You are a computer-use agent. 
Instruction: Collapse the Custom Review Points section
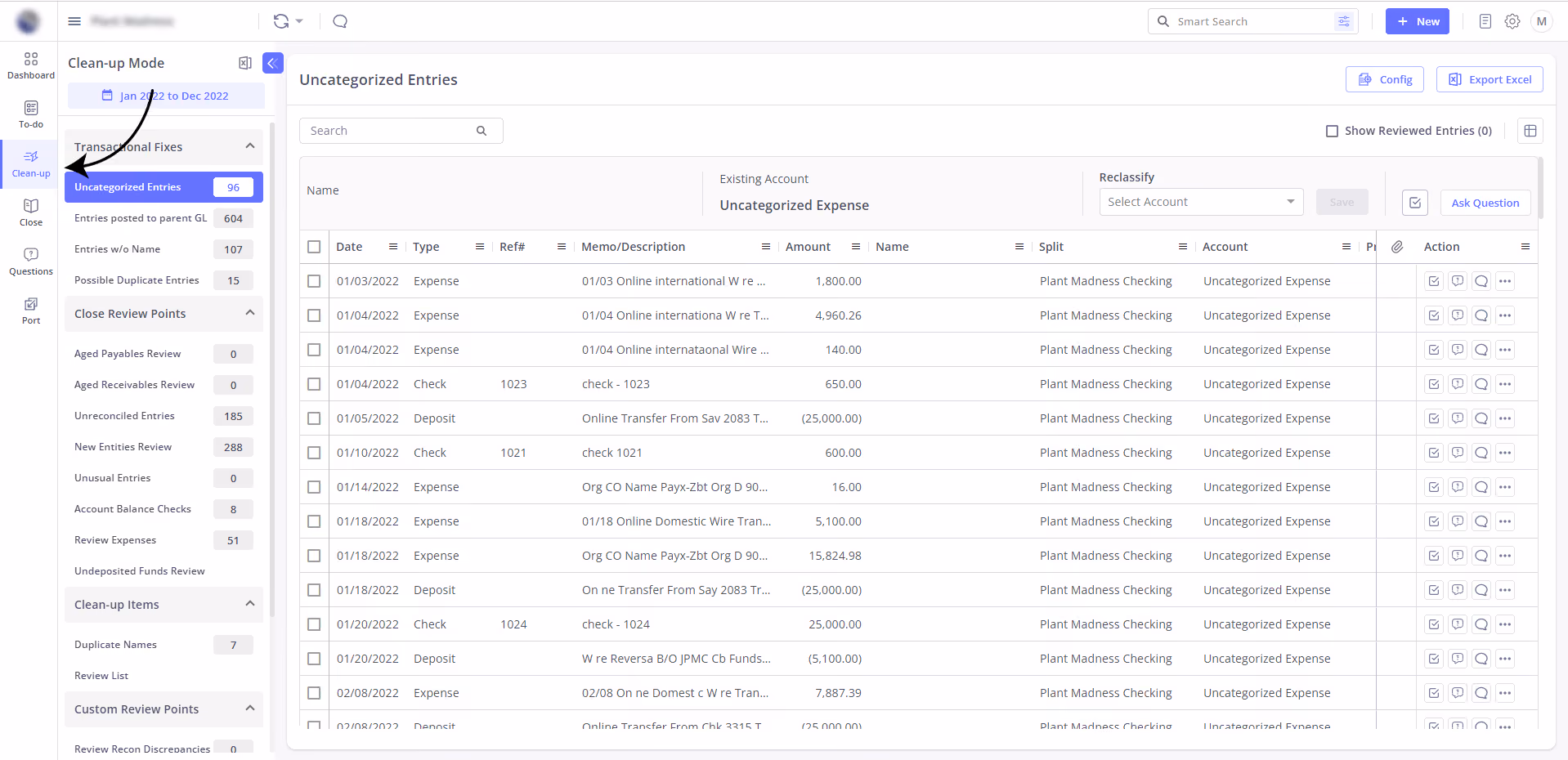coord(250,709)
